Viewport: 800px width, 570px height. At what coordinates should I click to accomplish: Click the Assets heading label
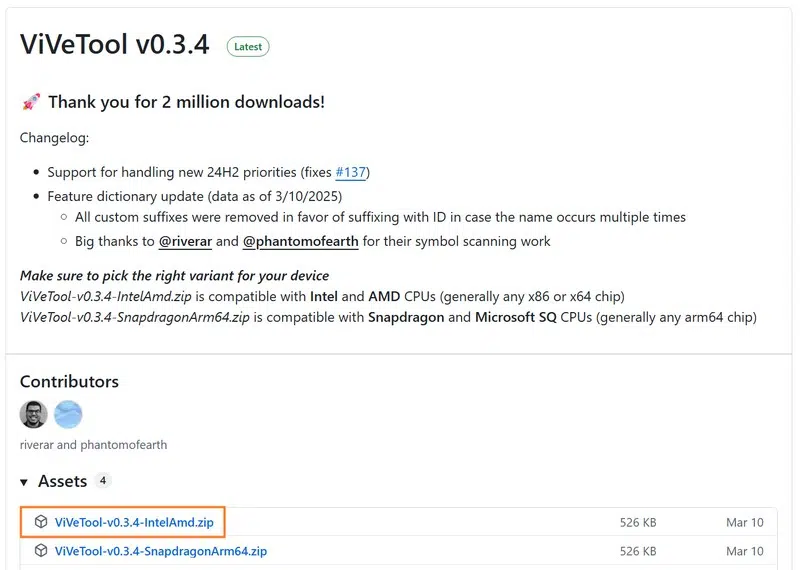pos(62,481)
